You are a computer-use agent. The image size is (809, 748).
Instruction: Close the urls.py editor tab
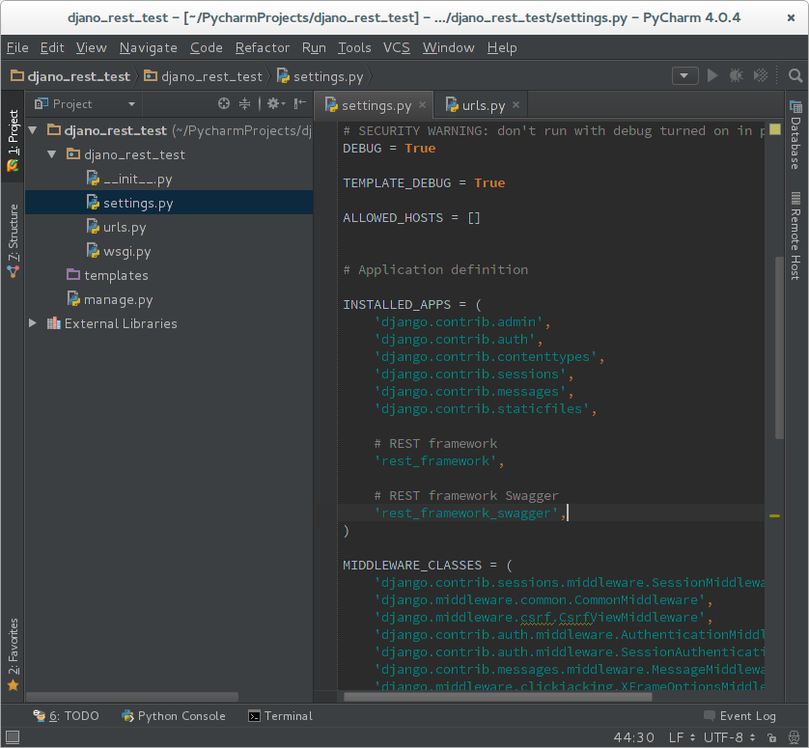(x=515, y=105)
